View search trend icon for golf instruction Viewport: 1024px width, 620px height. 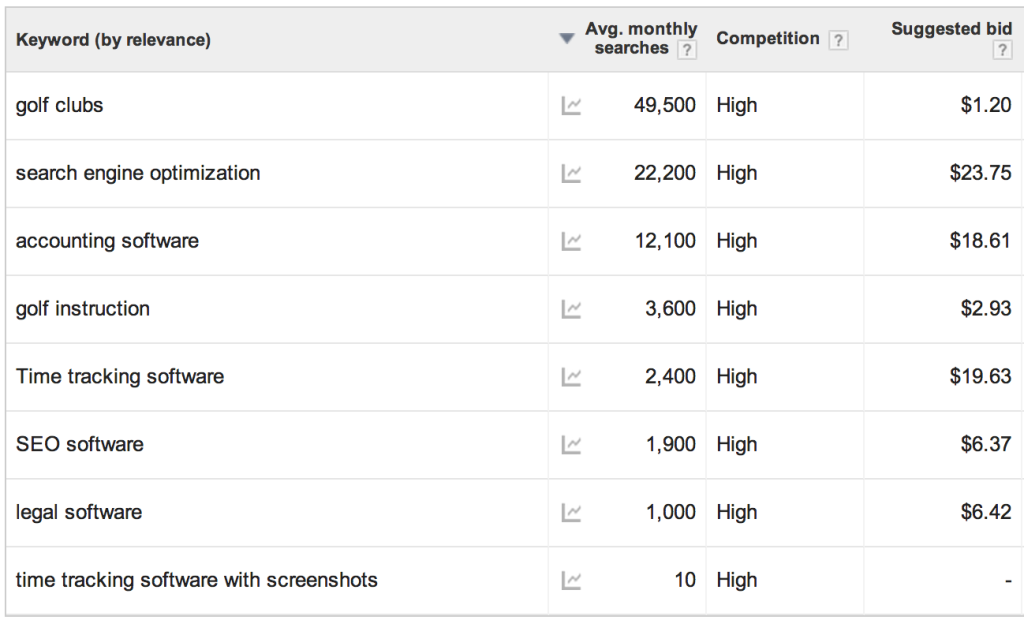(x=571, y=309)
